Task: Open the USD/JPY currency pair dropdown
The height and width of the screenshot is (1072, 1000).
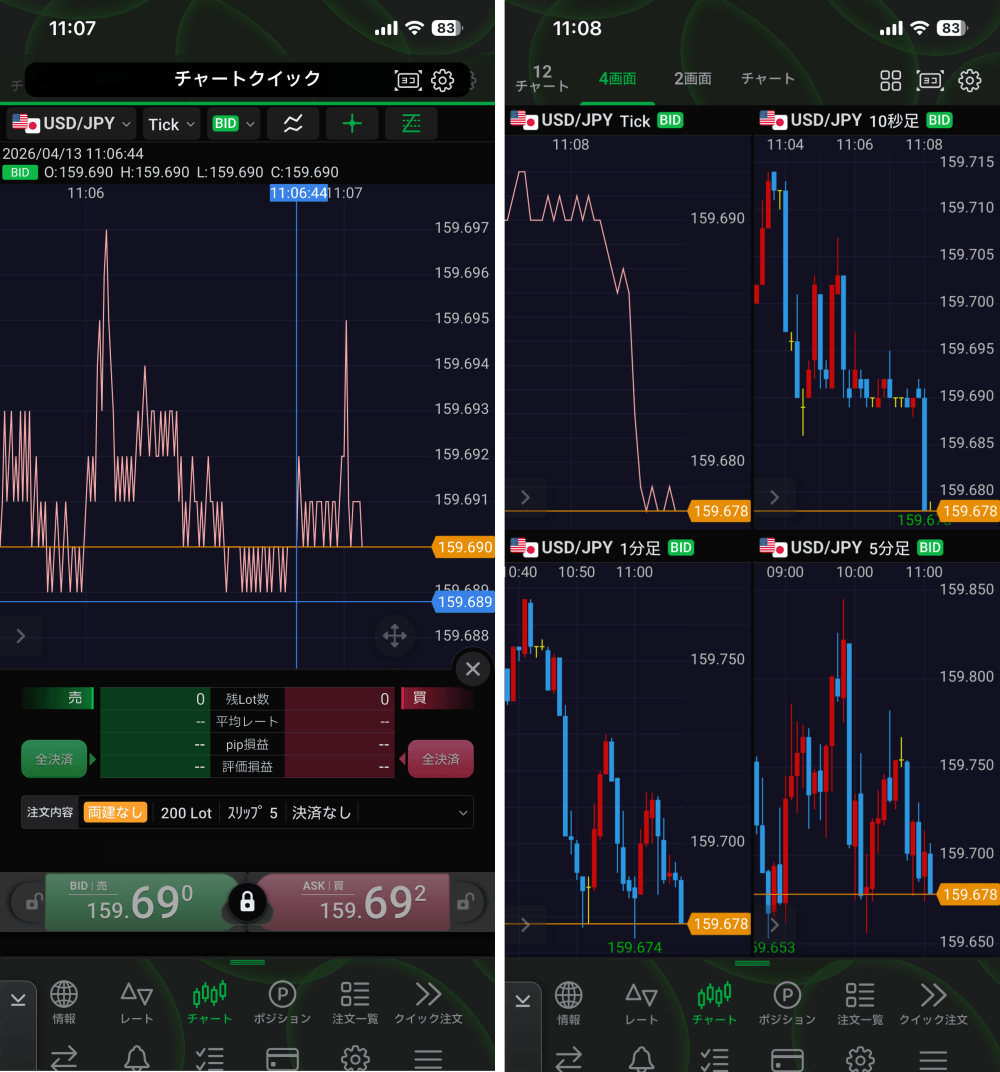Action: click(x=72, y=124)
